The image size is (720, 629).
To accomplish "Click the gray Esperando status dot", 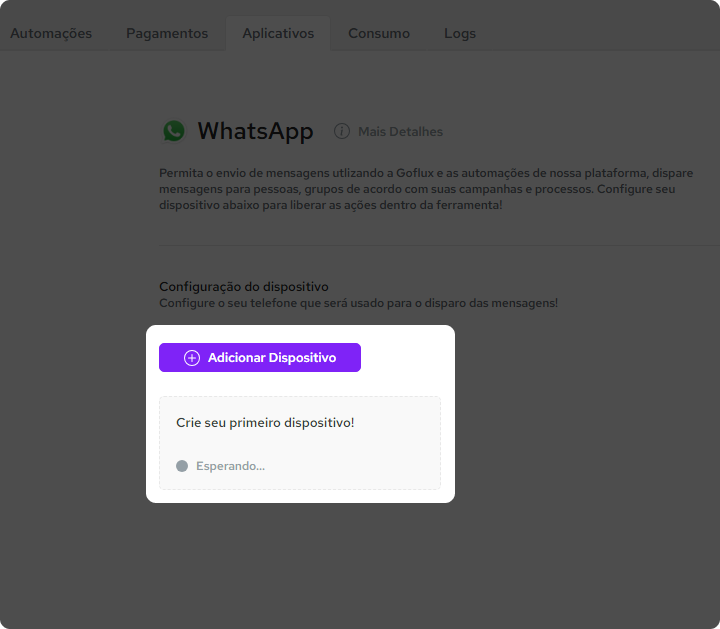I will [182, 466].
